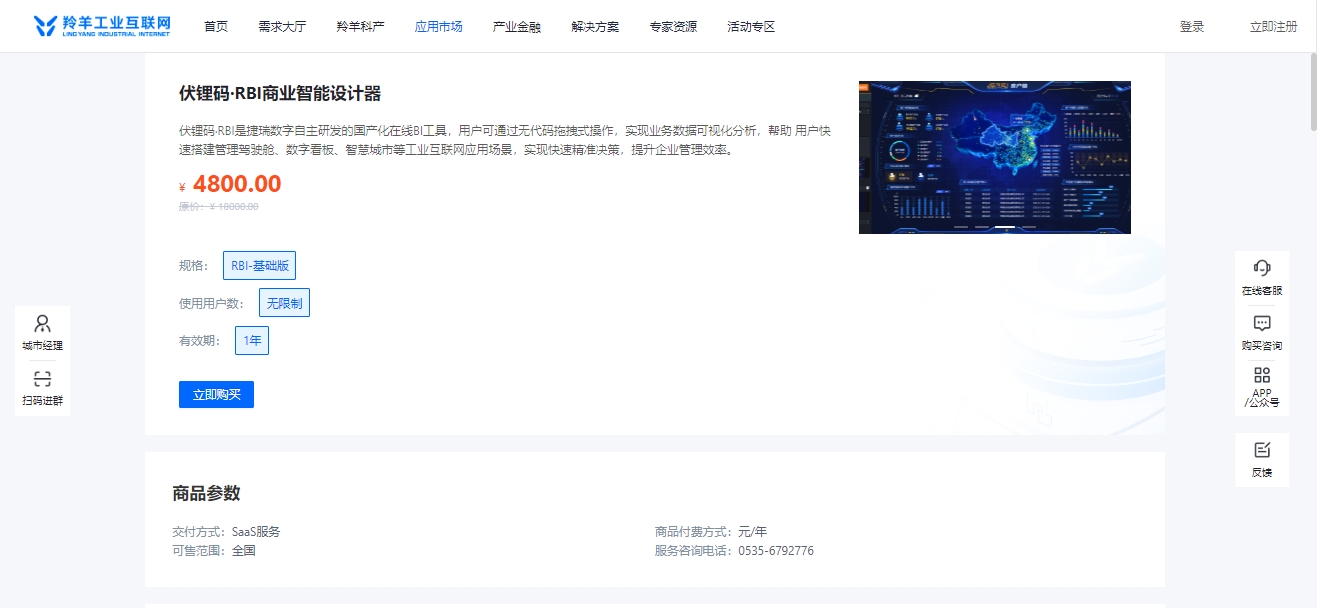Open the 需求大厅 menu item
The height and width of the screenshot is (608, 1317).
[281, 26]
